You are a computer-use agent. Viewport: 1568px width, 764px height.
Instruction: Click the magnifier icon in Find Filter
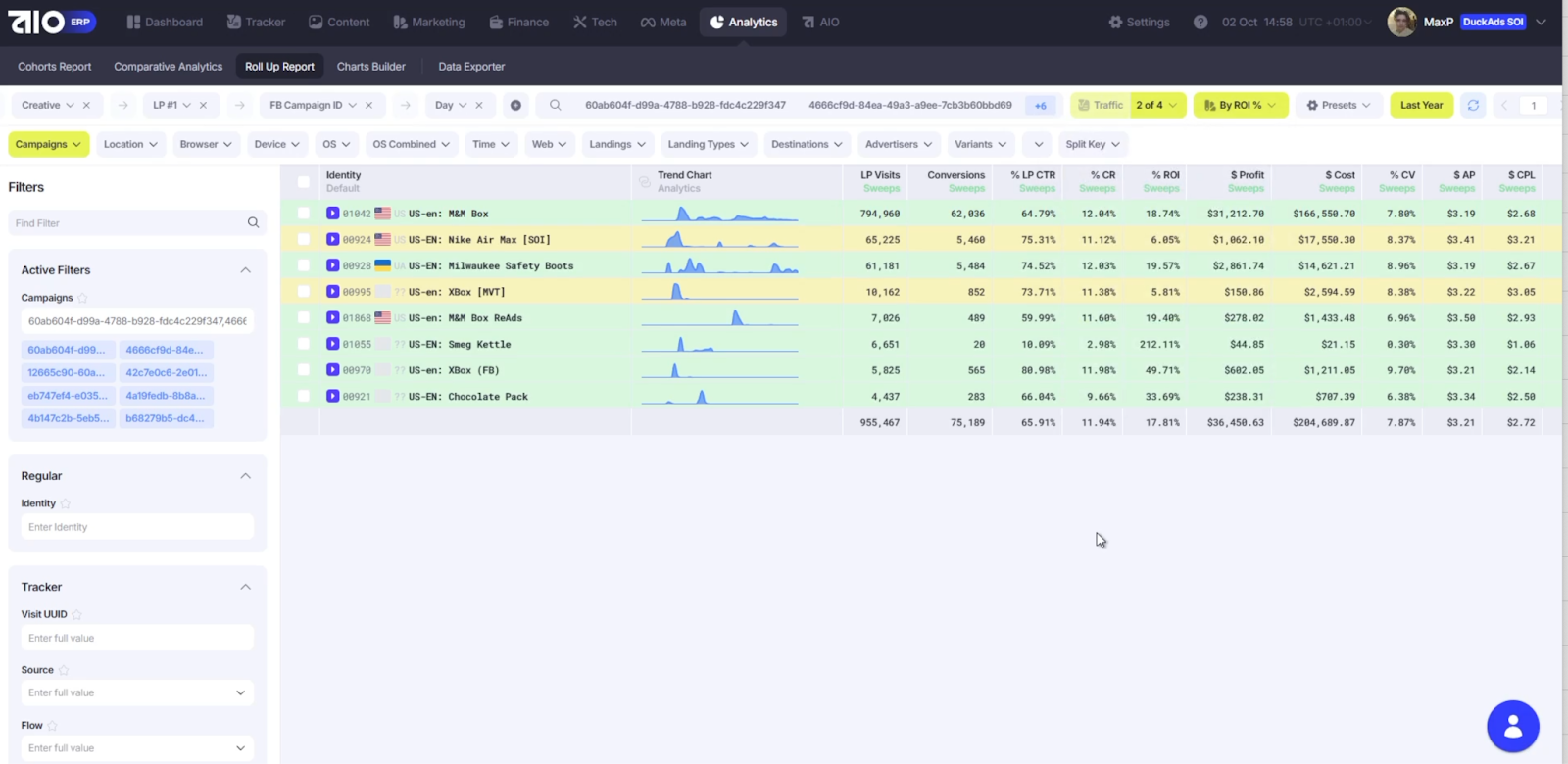[x=253, y=223]
